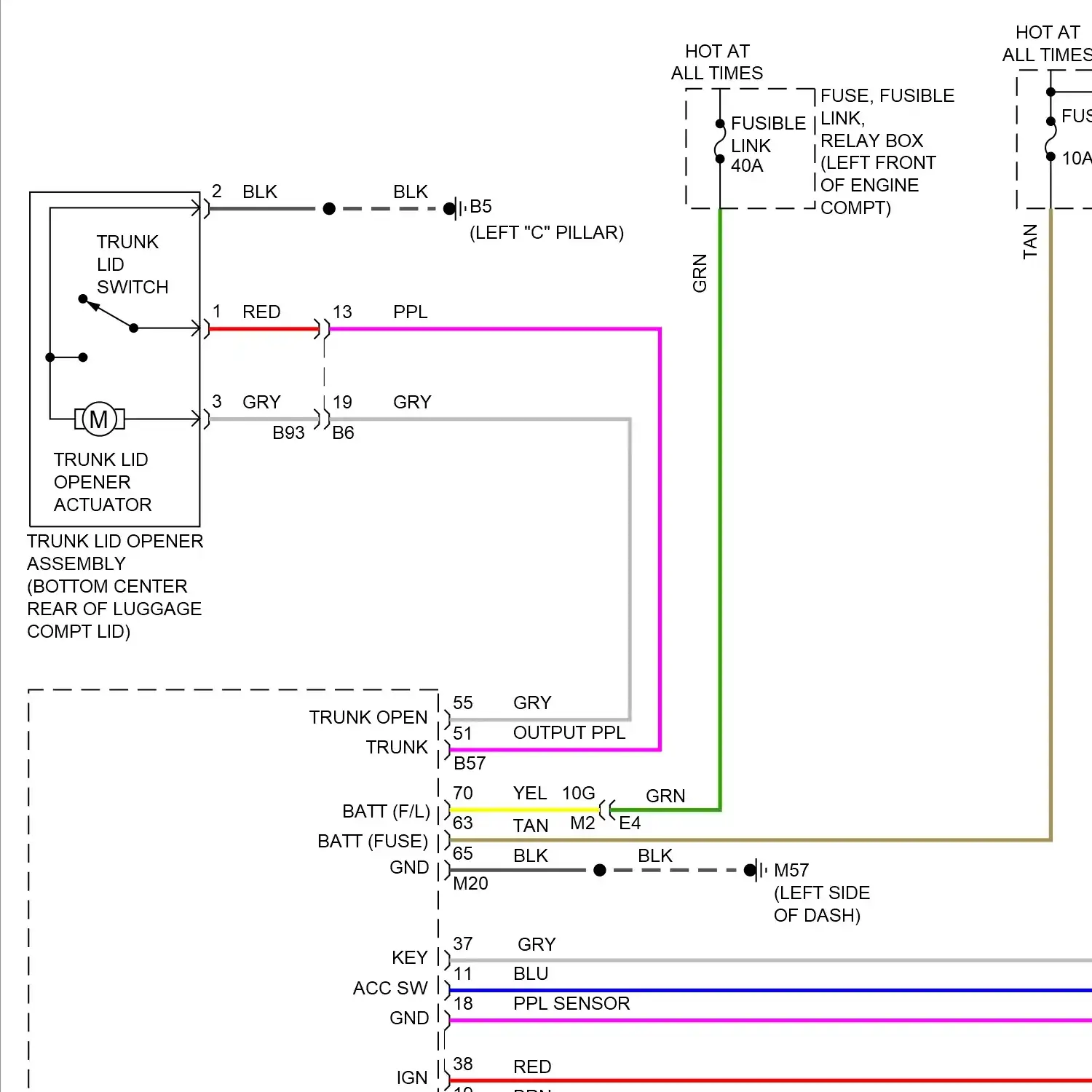Viewport: 1092px width, 1092px height.
Task: Click pin number "63"
Action: 463,823
